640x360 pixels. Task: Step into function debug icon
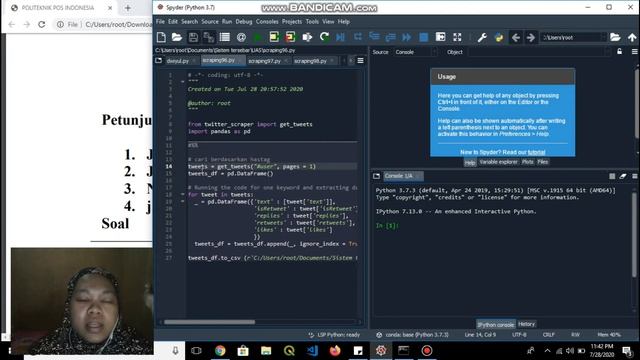374,37
